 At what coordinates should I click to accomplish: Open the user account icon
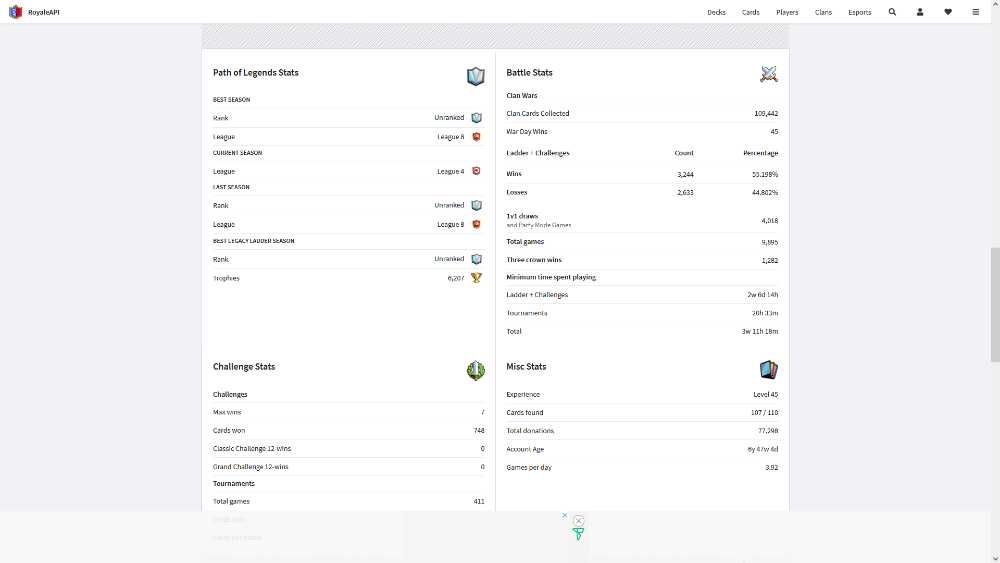pyautogui.click(x=920, y=11)
